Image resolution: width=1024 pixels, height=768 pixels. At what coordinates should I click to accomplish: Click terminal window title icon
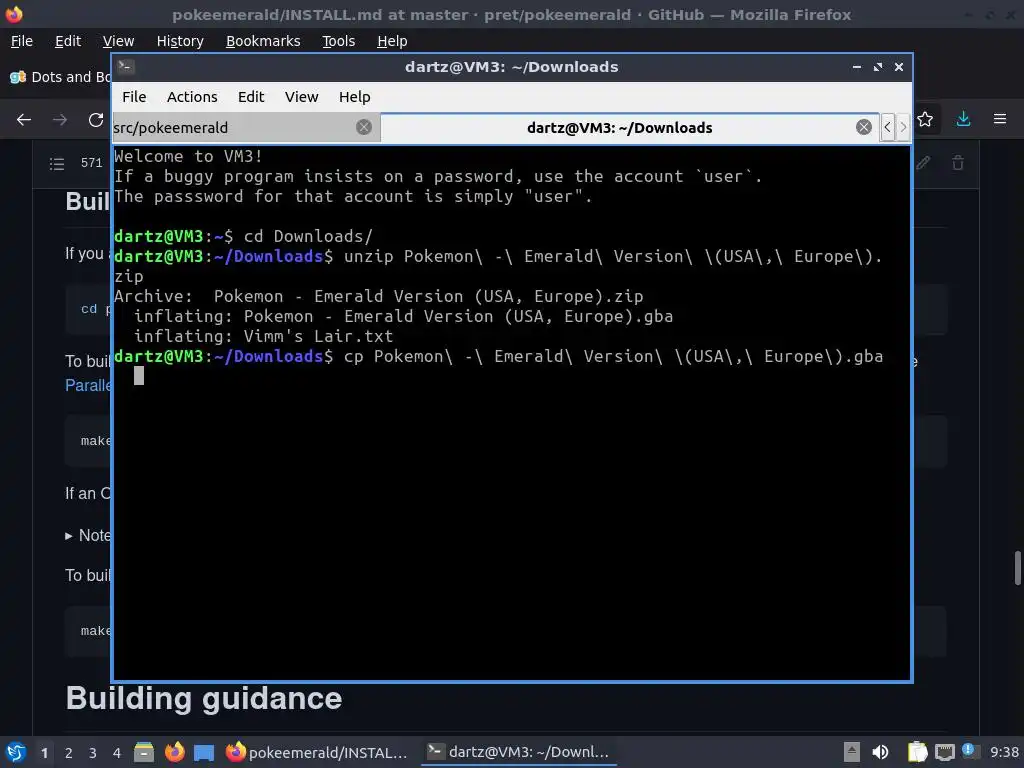click(125, 67)
